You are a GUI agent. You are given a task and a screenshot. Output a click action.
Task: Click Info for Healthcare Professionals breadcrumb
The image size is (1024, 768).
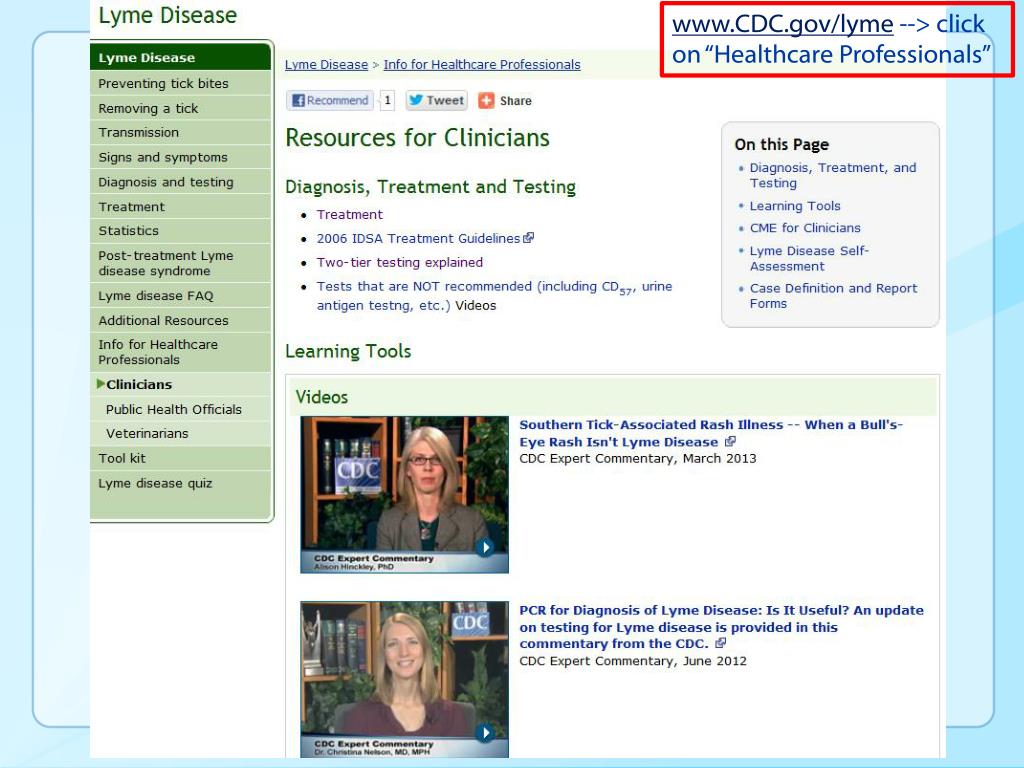pyautogui.click(x=482, y=65)
